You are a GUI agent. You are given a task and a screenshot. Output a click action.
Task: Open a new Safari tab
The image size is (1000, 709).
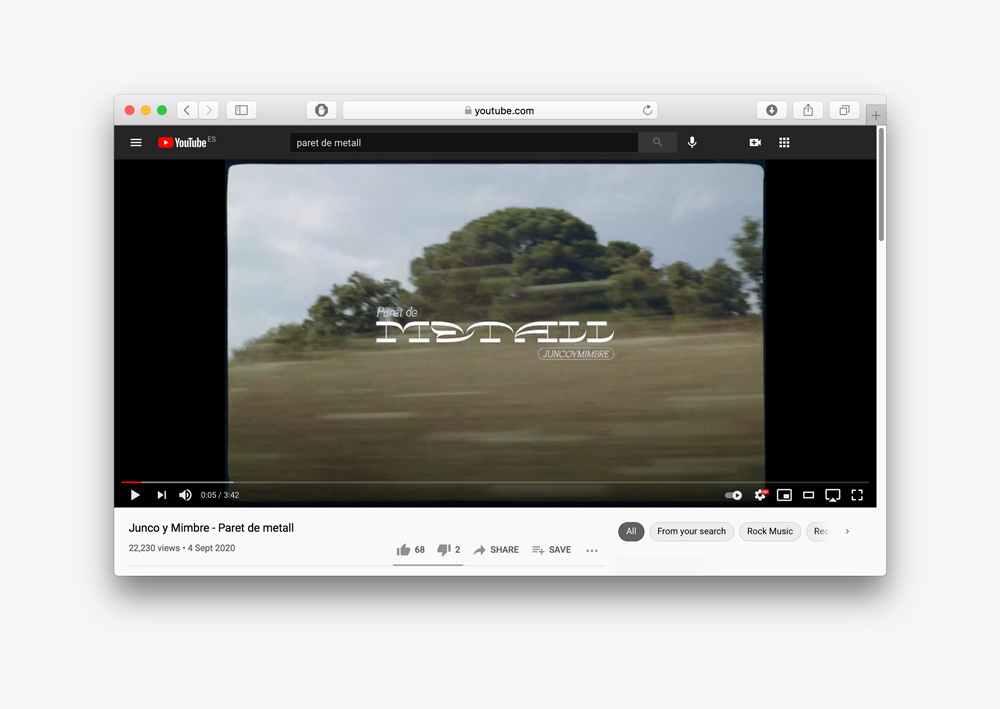coord(876,115)
